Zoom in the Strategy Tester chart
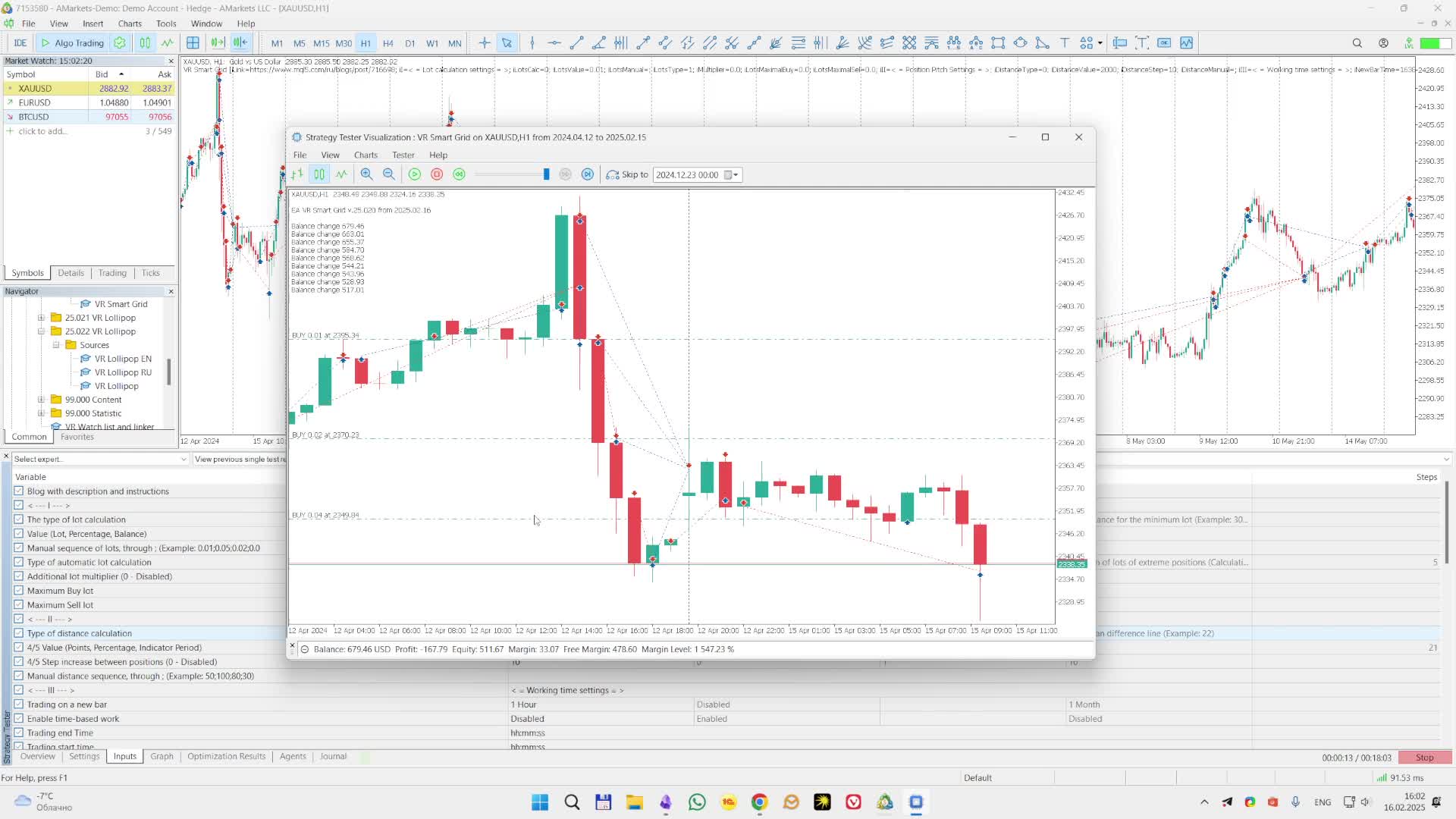This screenshot has width=1456, height=819. [x=366, y=174]
